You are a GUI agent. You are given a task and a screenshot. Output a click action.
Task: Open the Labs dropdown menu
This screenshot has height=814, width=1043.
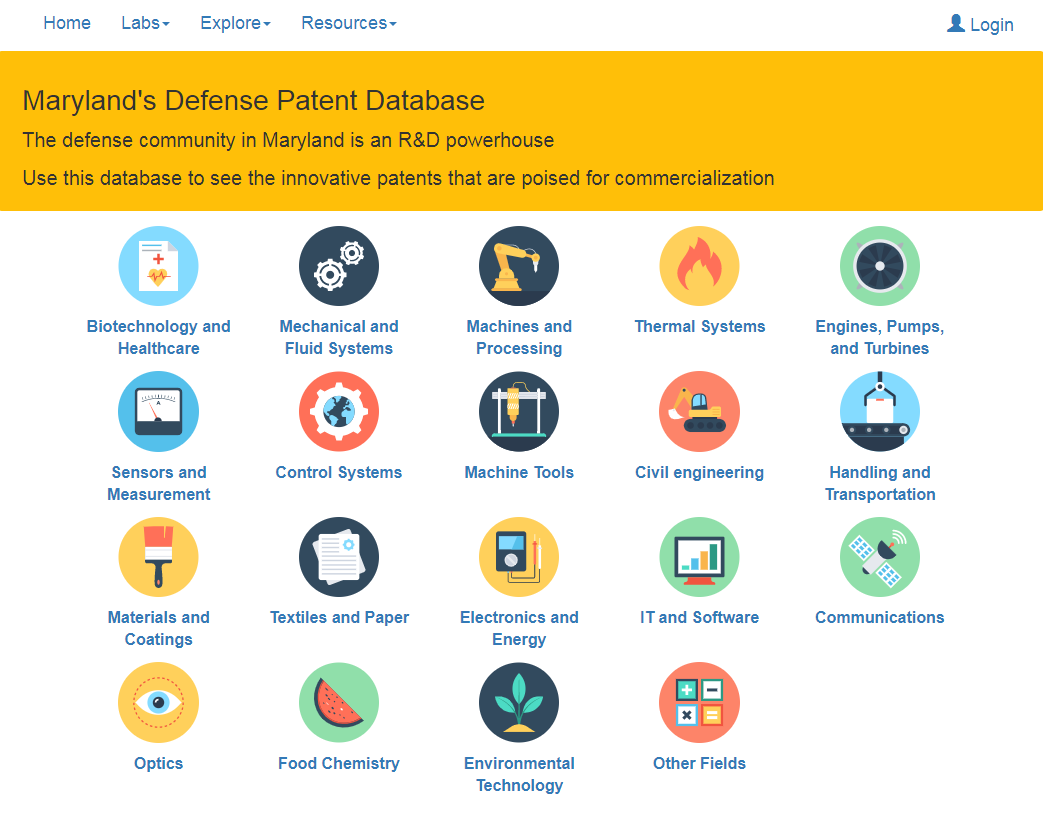click(145, 23)
